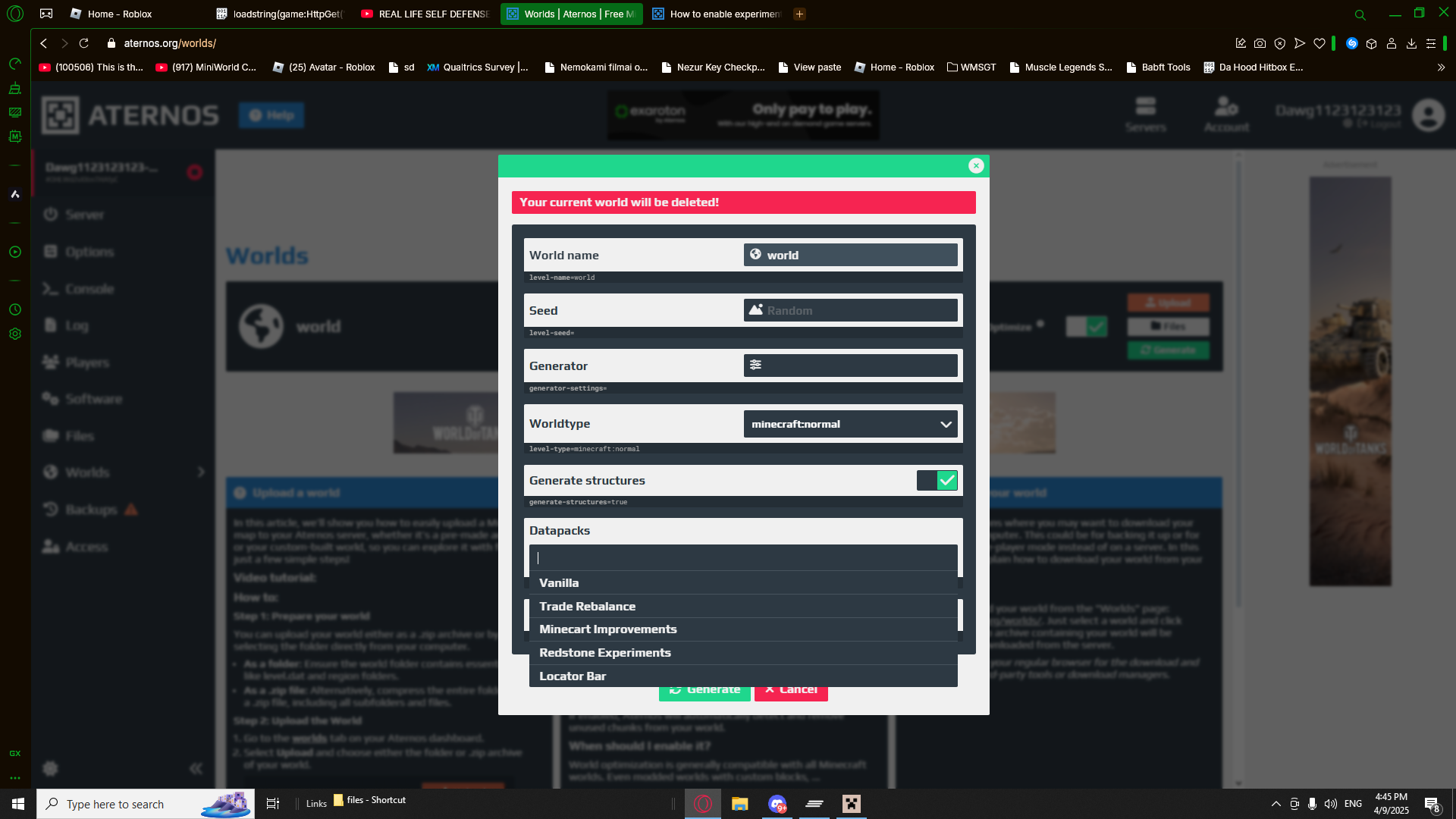The height and width of the screenshot is (819, 1456).
Task: Click the orange Upload button behind the dialog
Action: pyautogui.click(x=1168, y=303)
